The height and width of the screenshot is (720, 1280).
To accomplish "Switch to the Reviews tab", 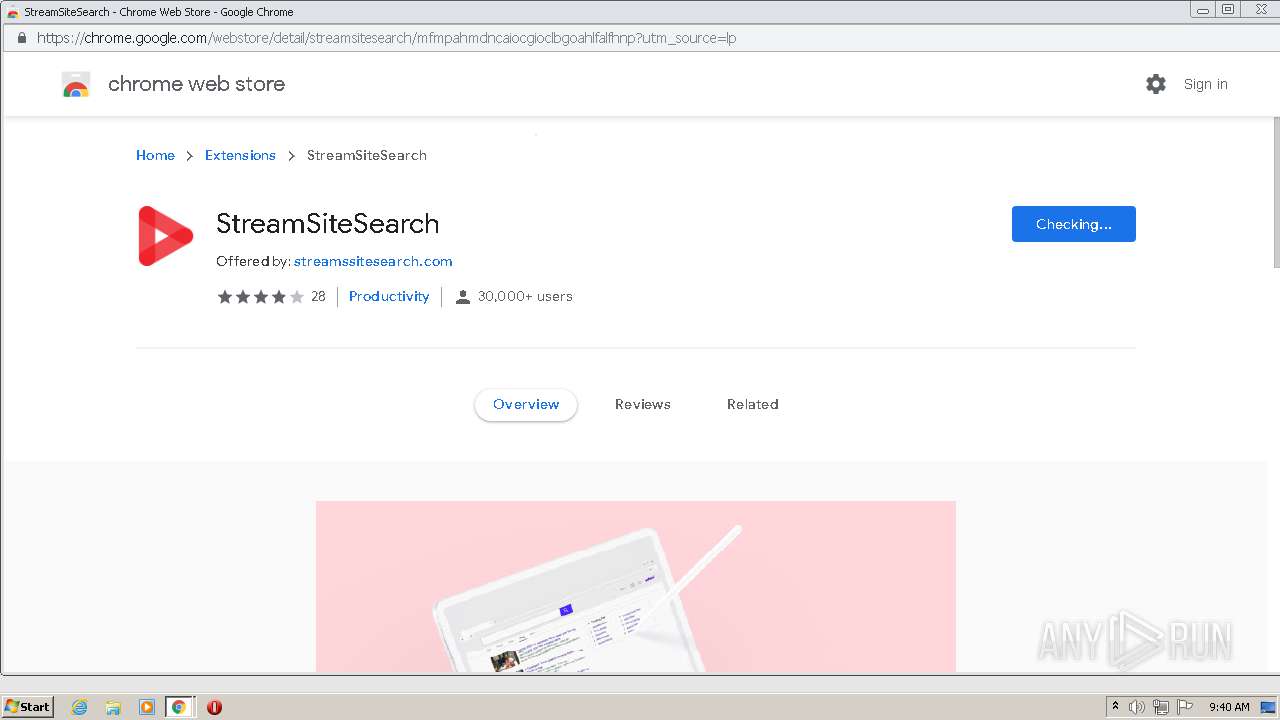I will pos(643,405).
